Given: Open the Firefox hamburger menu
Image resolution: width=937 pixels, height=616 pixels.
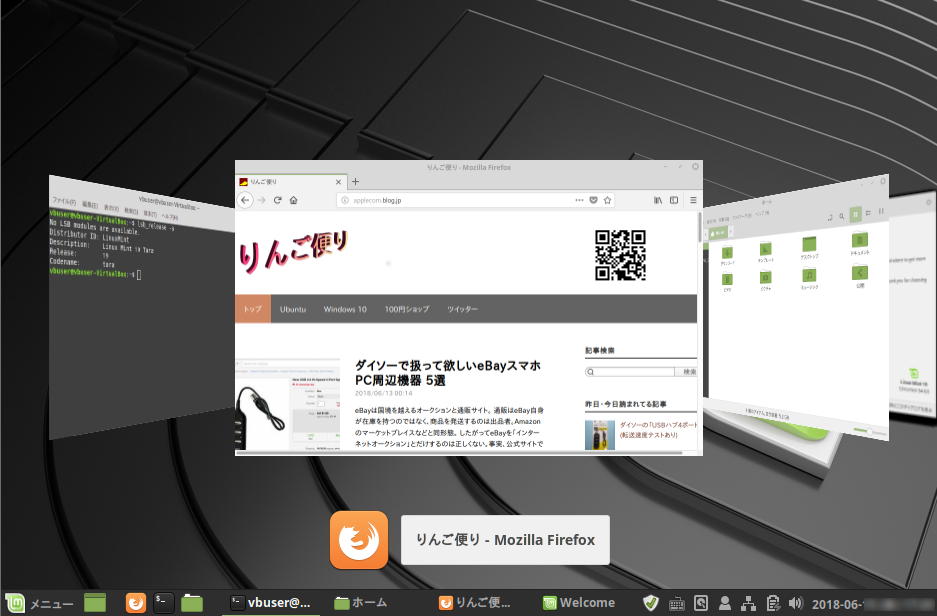Looking at the screenshot, I should point(693,200).
